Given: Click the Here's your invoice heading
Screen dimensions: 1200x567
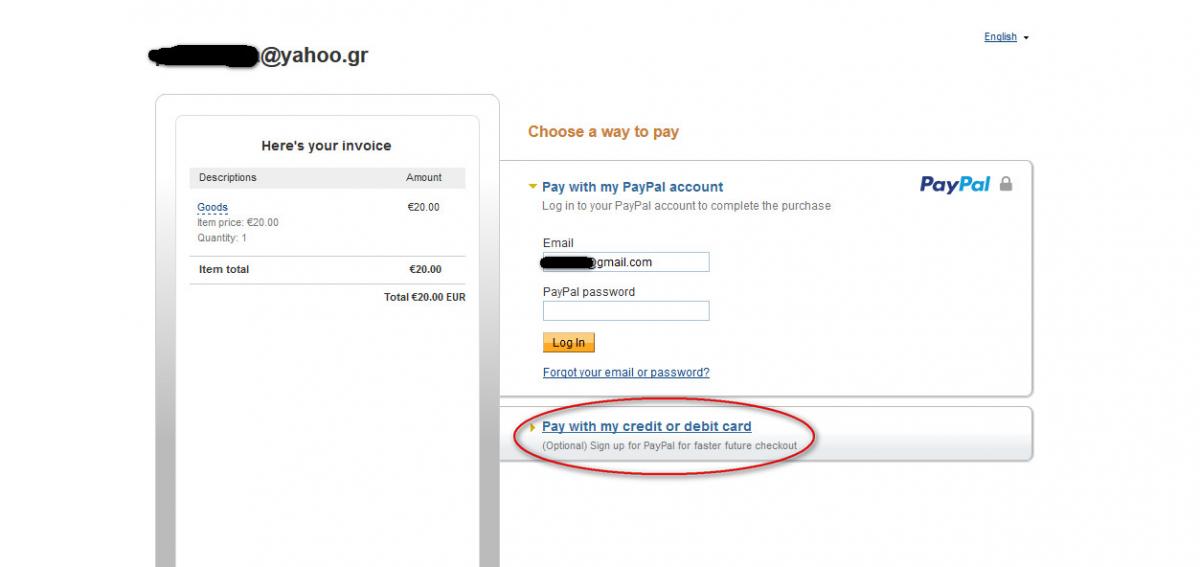Looking at the screenshot, I should click(326, 146).
